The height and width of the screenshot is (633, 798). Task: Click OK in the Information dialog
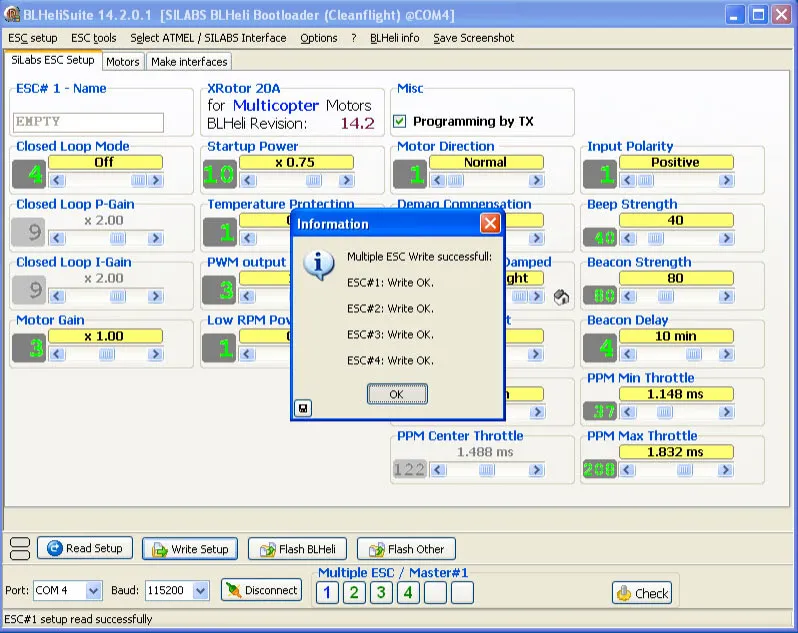(397, 395)
